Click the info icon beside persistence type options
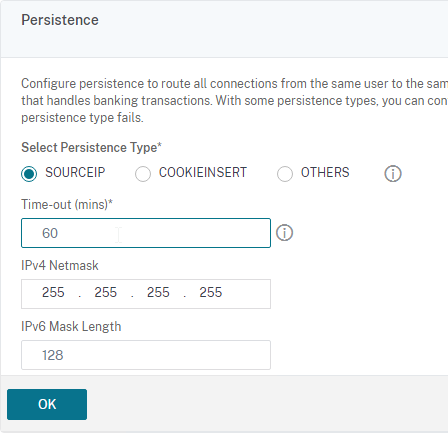448x433 pixels. [x=393, y=174]
